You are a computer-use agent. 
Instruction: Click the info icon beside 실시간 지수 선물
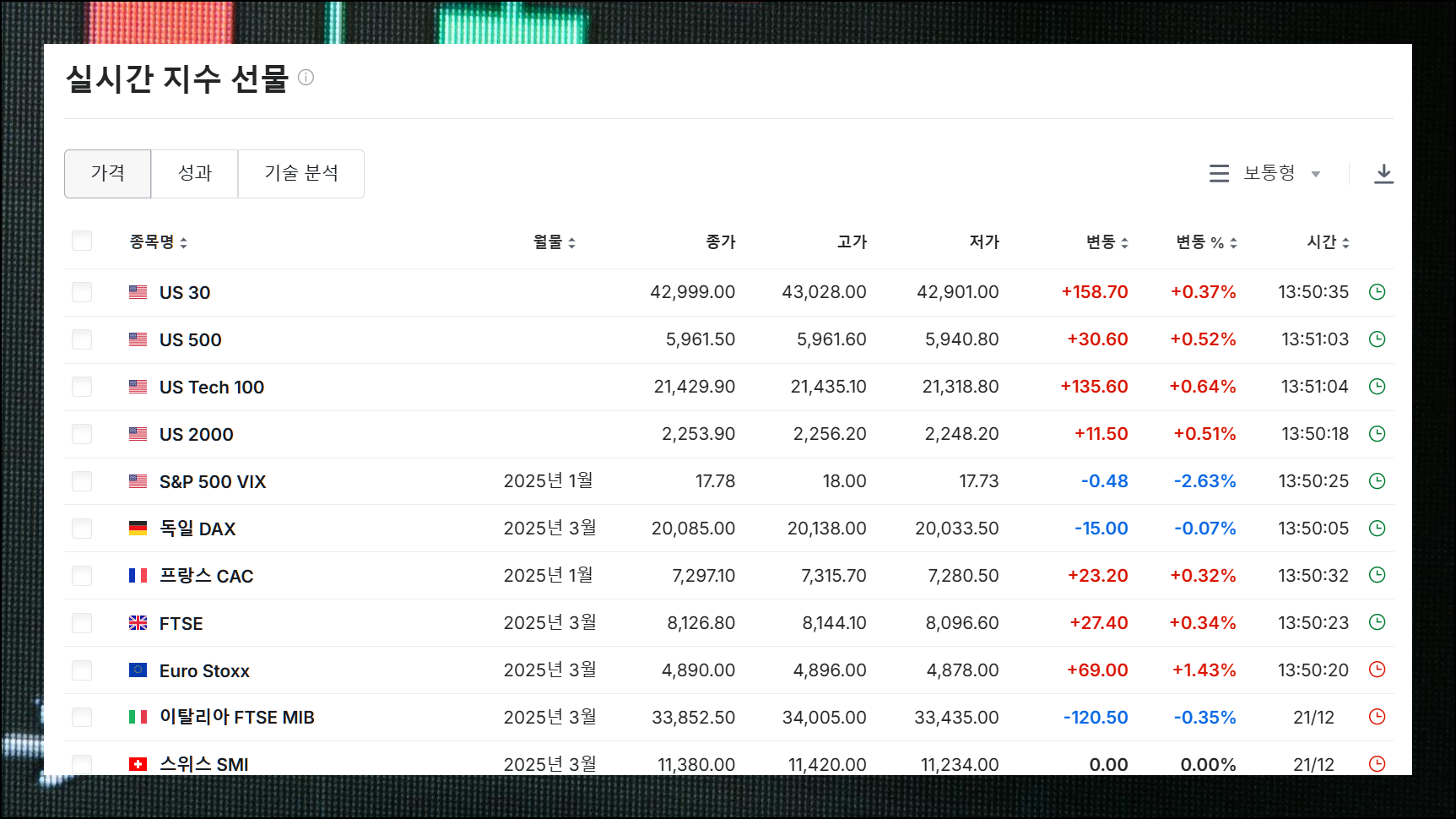tap(306, 78)
